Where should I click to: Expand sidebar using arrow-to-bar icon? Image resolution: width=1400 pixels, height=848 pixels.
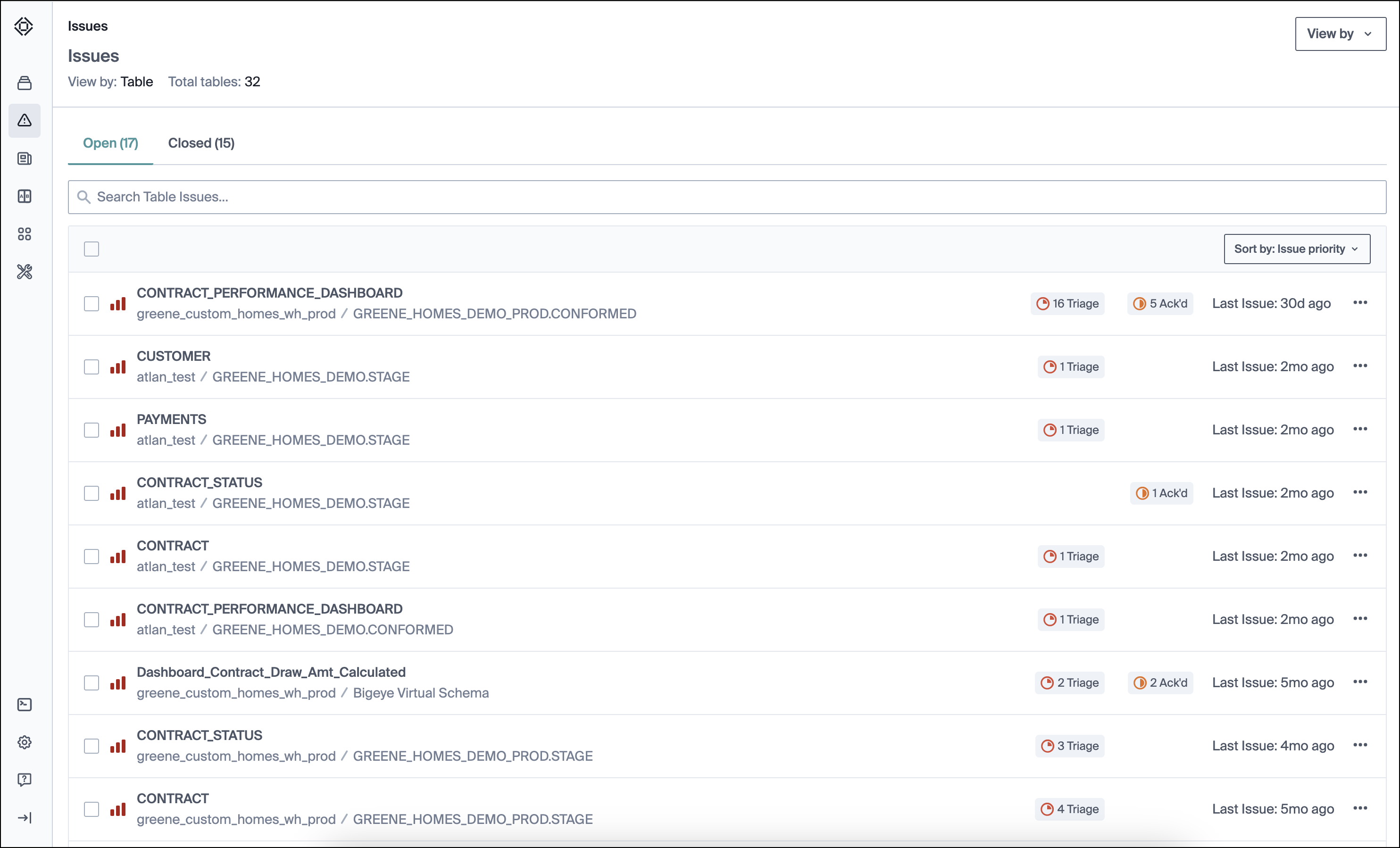pos(24,817)
